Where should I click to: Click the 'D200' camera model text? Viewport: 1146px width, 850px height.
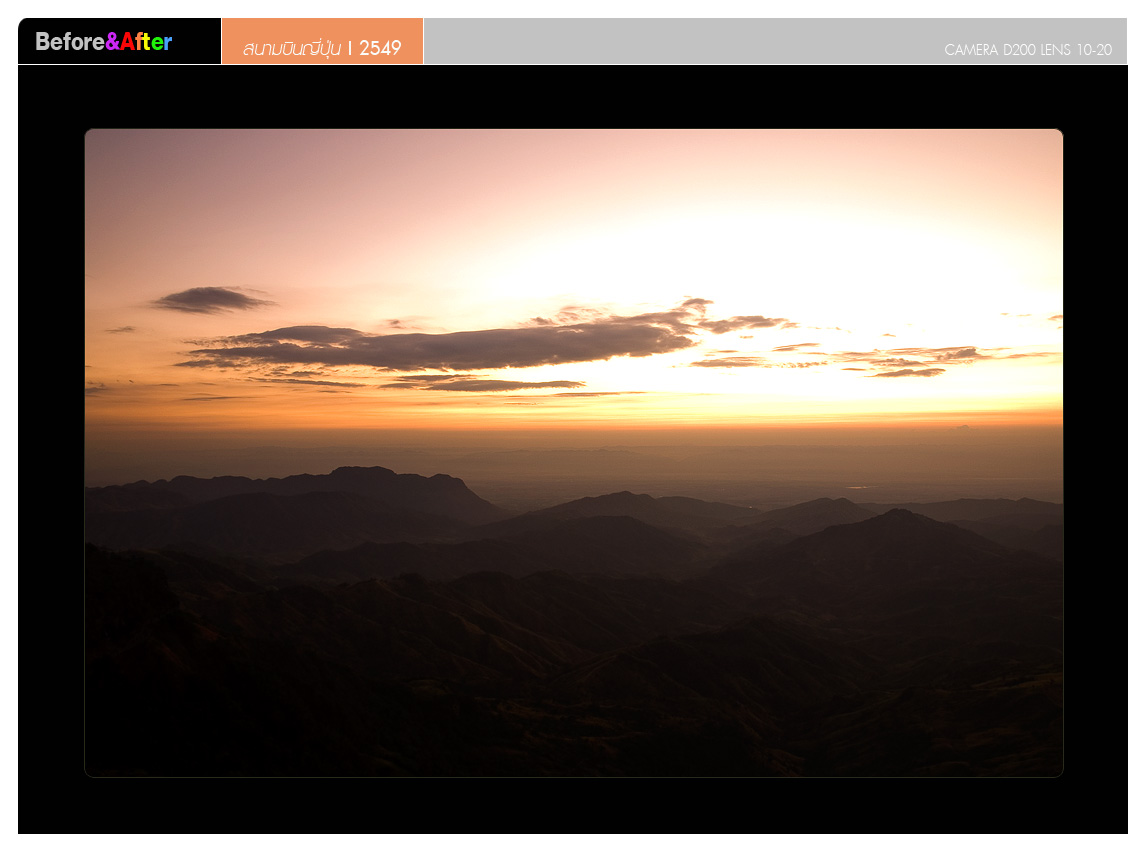[1019, 50]
